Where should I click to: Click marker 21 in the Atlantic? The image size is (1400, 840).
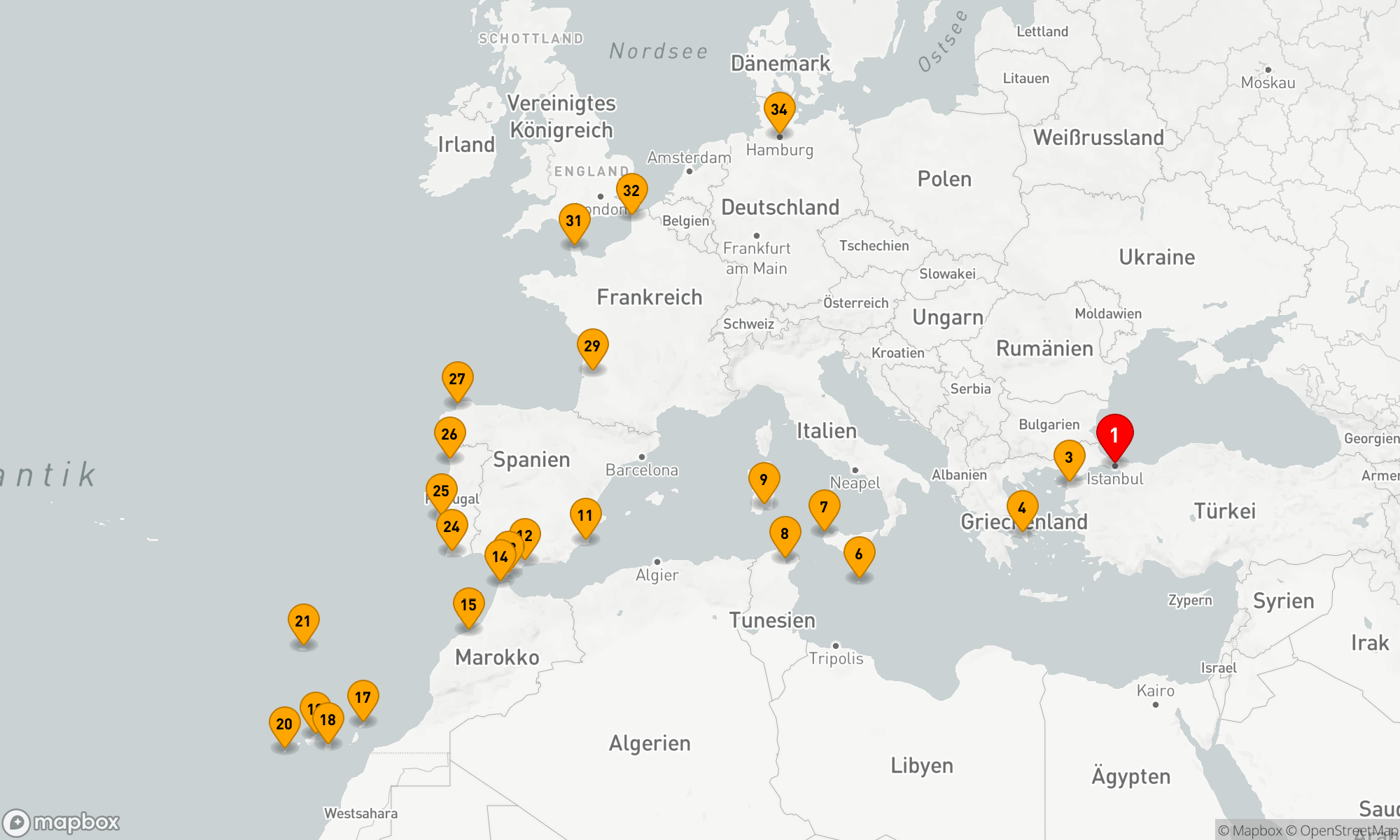[x=303, y=622]
